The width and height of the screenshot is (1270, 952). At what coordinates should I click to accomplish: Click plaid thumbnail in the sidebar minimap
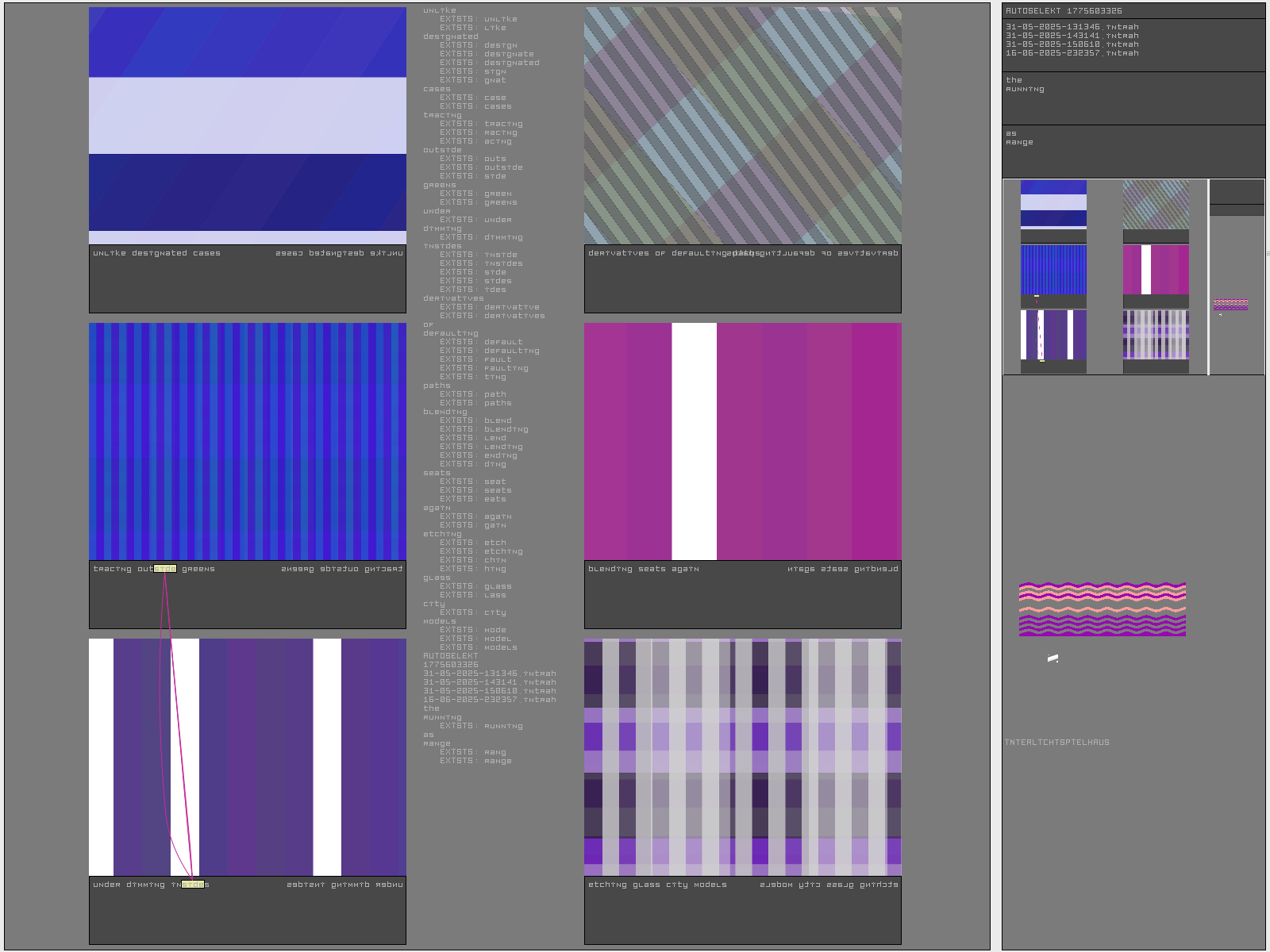1156,335
